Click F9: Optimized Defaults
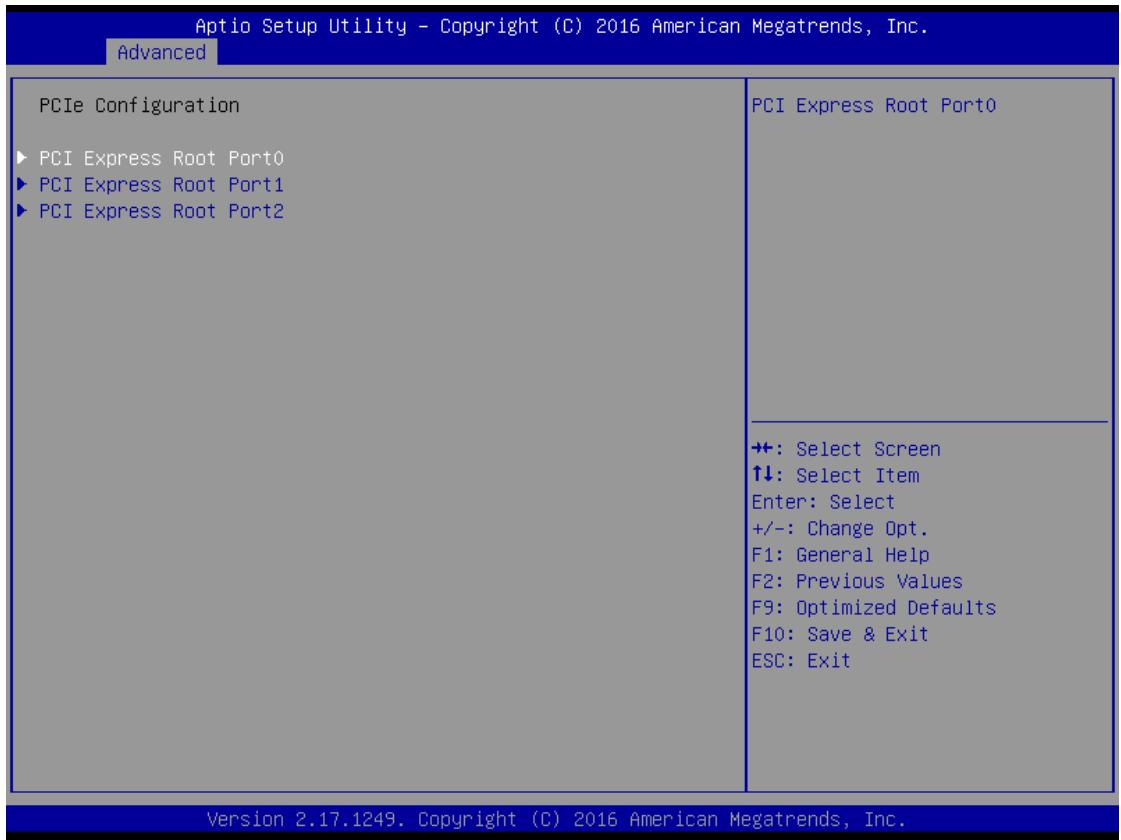The image size is (1121, 840). [874, 608]
